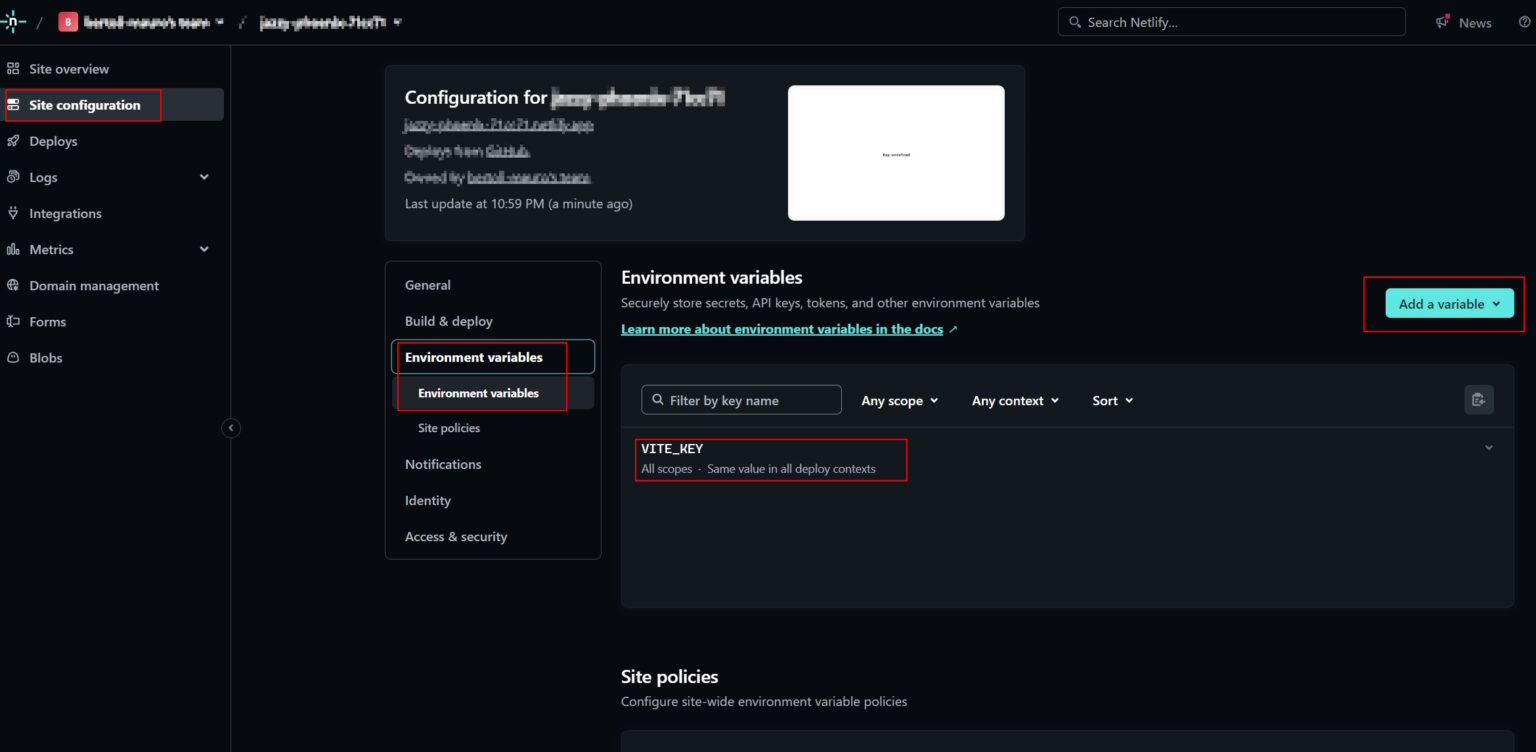
Task: Click the Metrics bar chart icon
Action: click(x=13, y=249)
